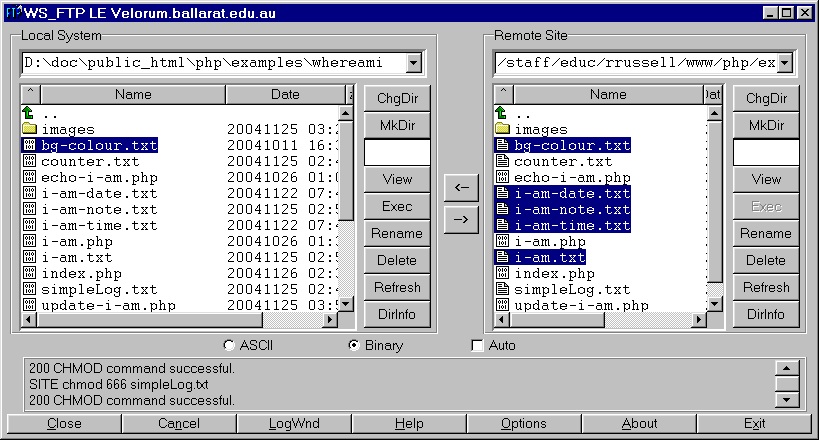This screenshot has width=819, height=440.
Task: Click the Exit button
Action: click(755, 423)
